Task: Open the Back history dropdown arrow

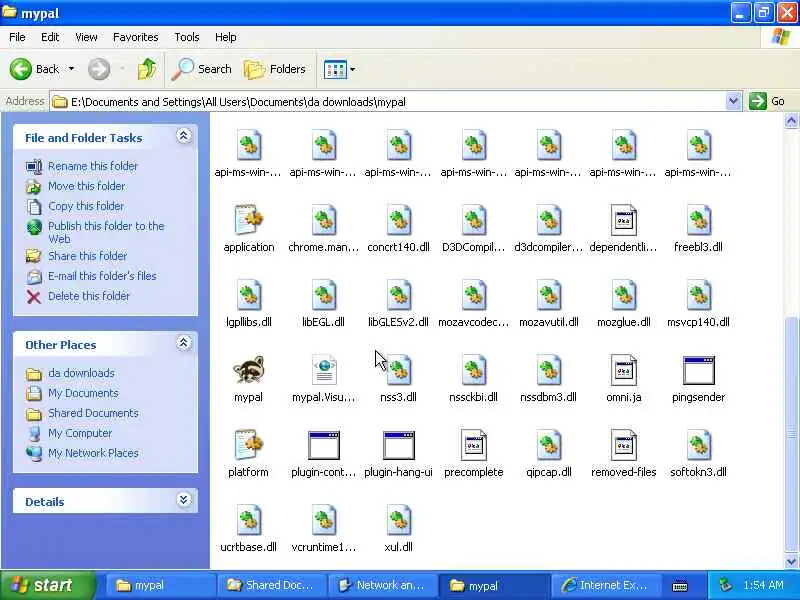Action: [71, 69]
